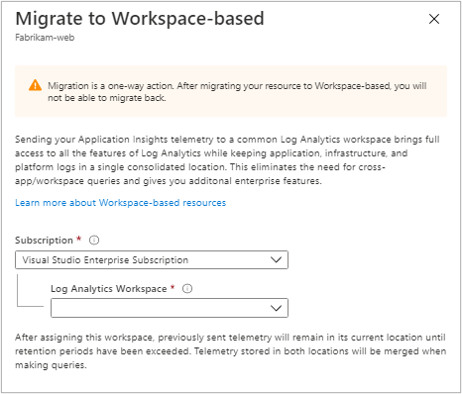The height and width of the screenshot is (394, 462).
Task: Show the Log Analytics Workspace info icon
Action: click(x=187, y=288)
